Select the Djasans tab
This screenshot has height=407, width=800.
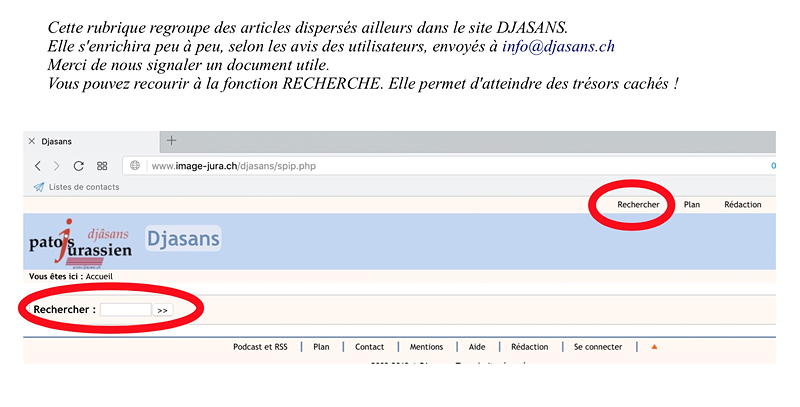(92, 141)
